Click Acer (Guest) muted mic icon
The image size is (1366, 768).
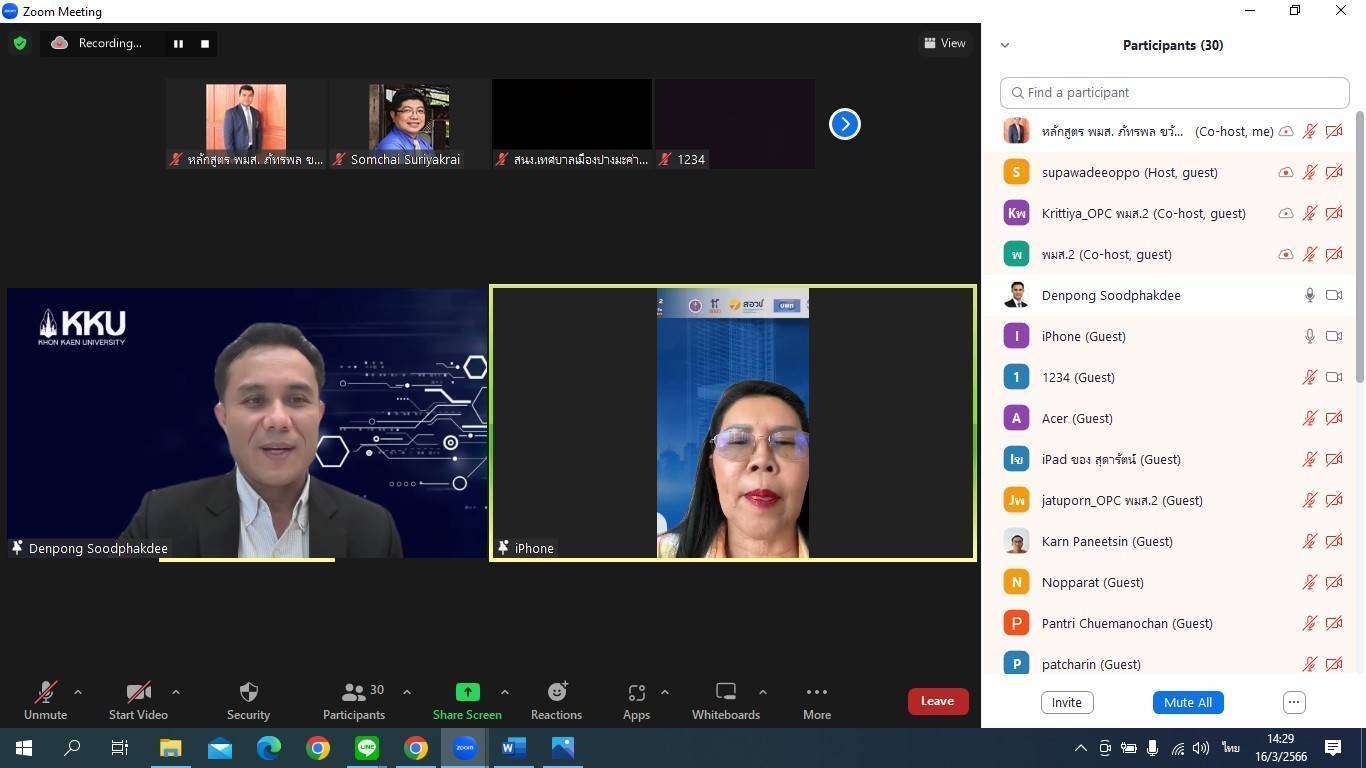(x=1309, y=418)
